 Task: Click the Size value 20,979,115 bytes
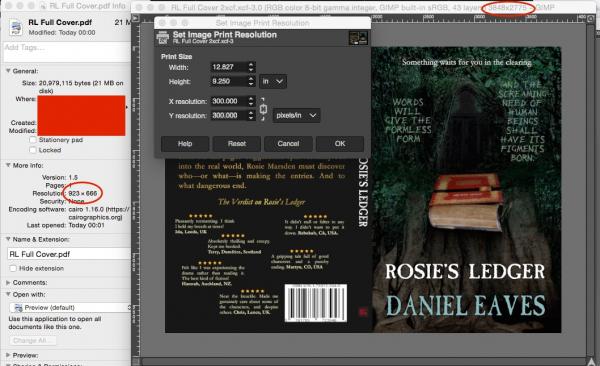tap(81, 87)
